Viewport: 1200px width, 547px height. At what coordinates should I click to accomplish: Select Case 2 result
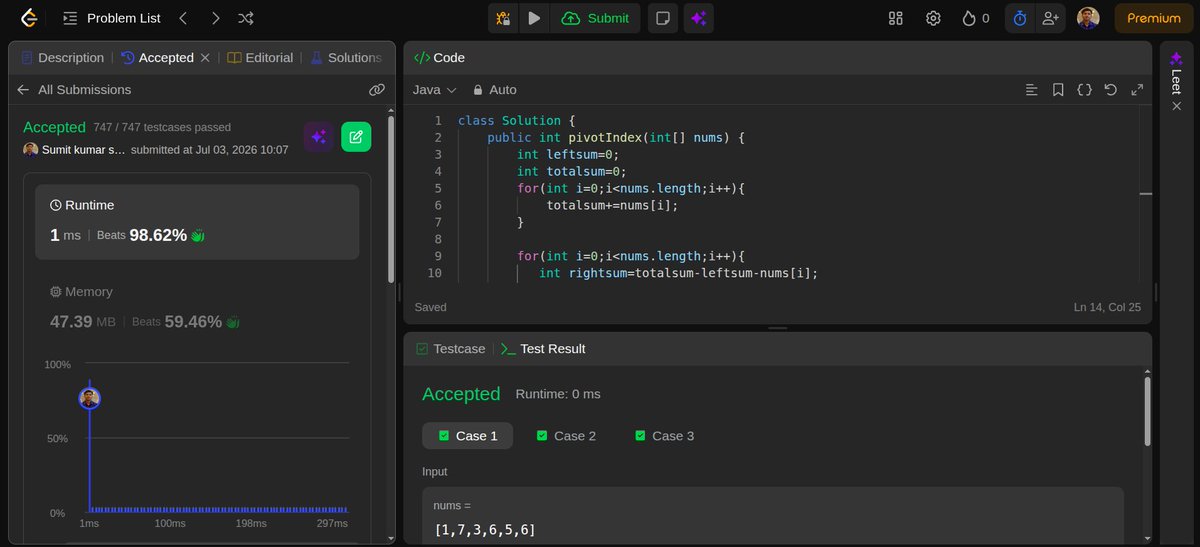[x=566, y=436]
